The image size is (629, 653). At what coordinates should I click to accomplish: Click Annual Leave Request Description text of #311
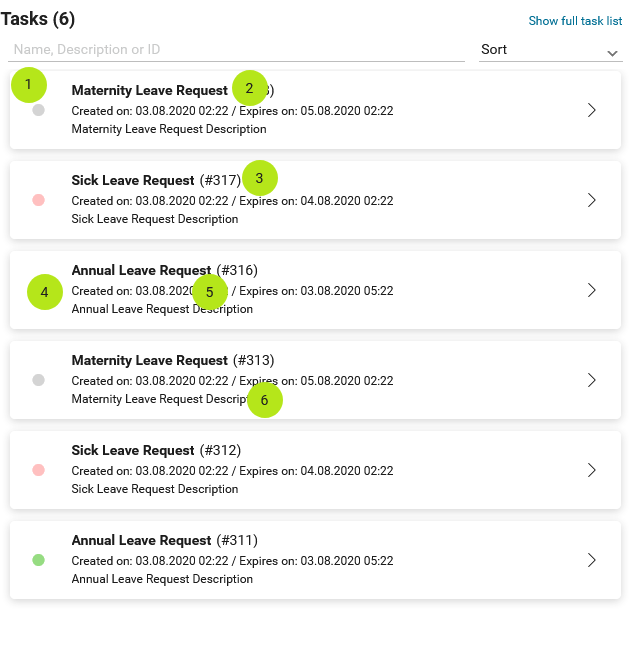pos(162,579)
